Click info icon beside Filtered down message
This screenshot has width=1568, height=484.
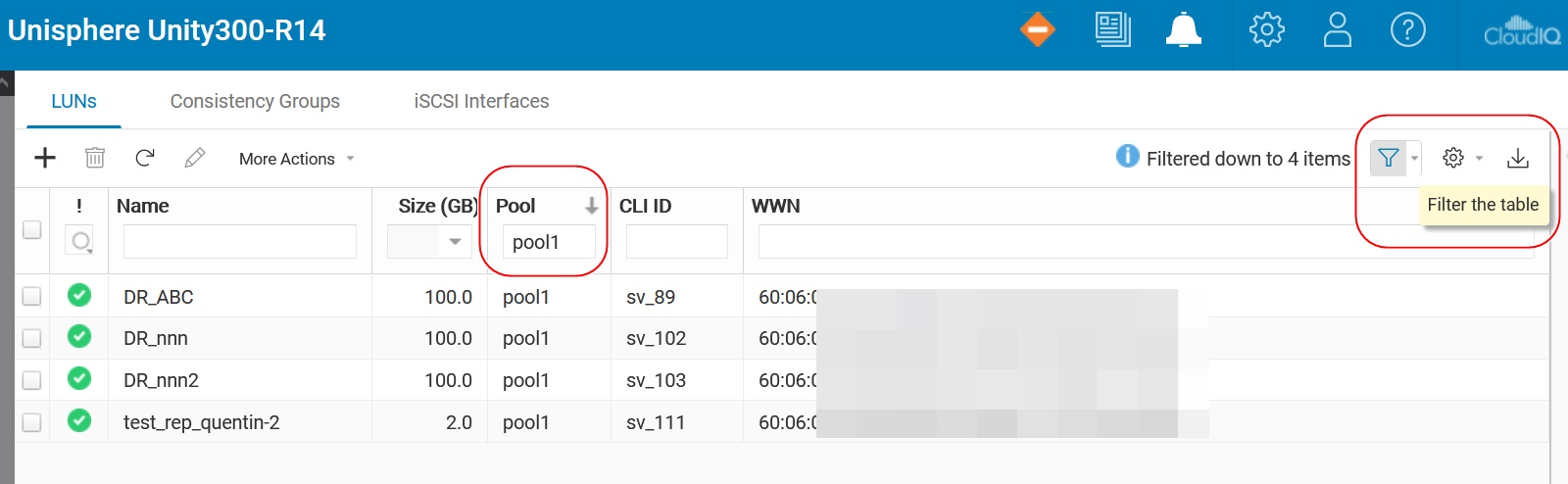pyautogui.click(x=1128, y=156)
